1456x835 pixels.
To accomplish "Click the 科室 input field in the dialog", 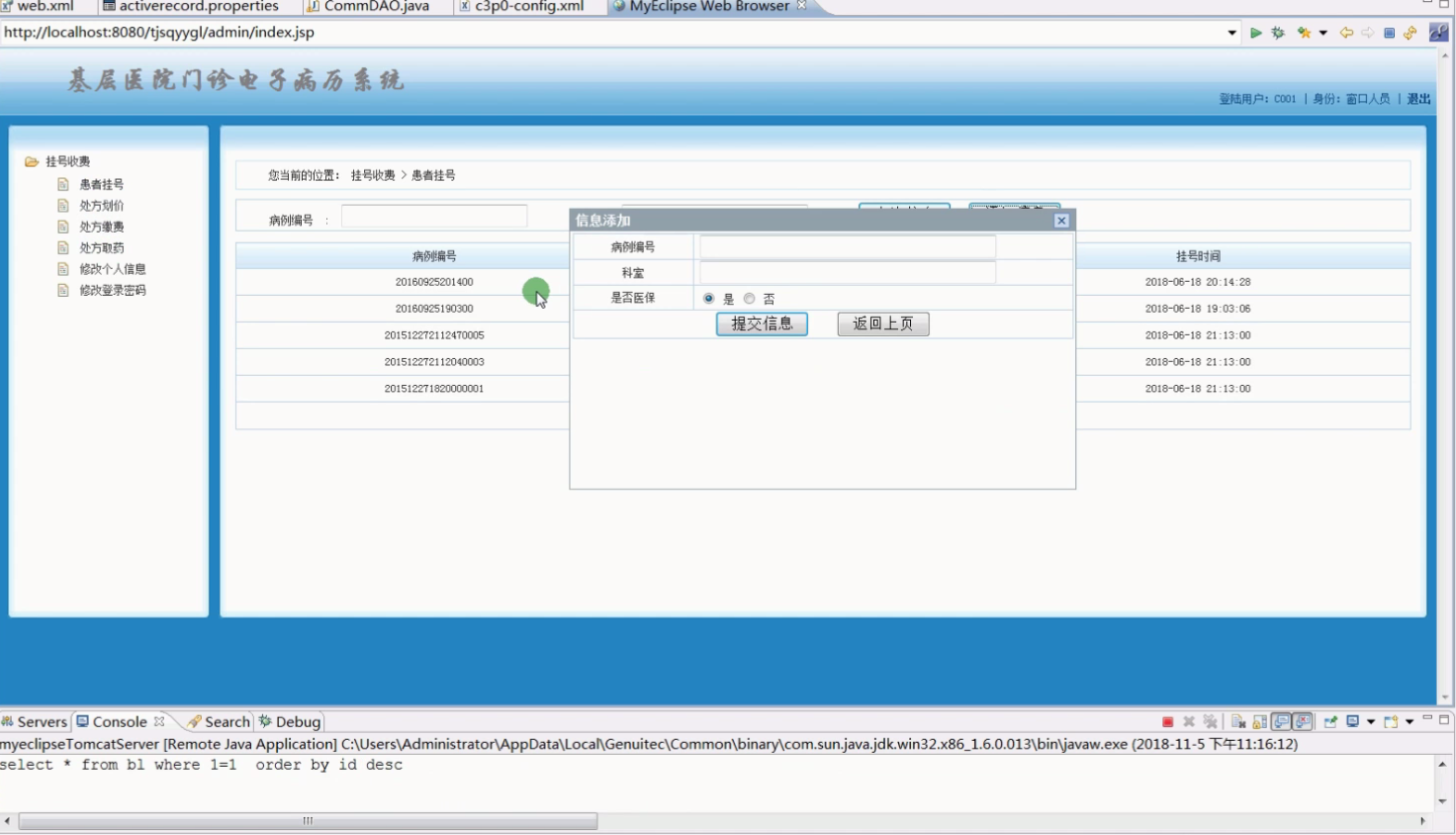I will (x=848, y=272).
